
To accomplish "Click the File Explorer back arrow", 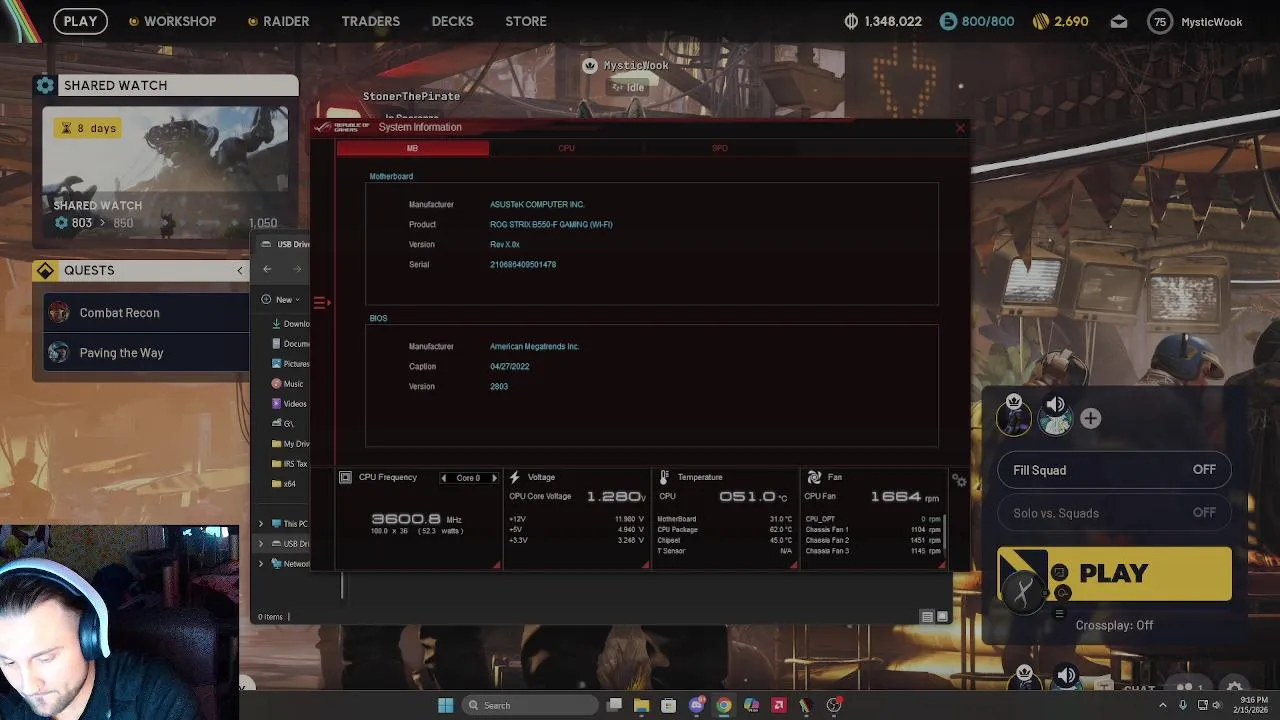I will 267,269.
